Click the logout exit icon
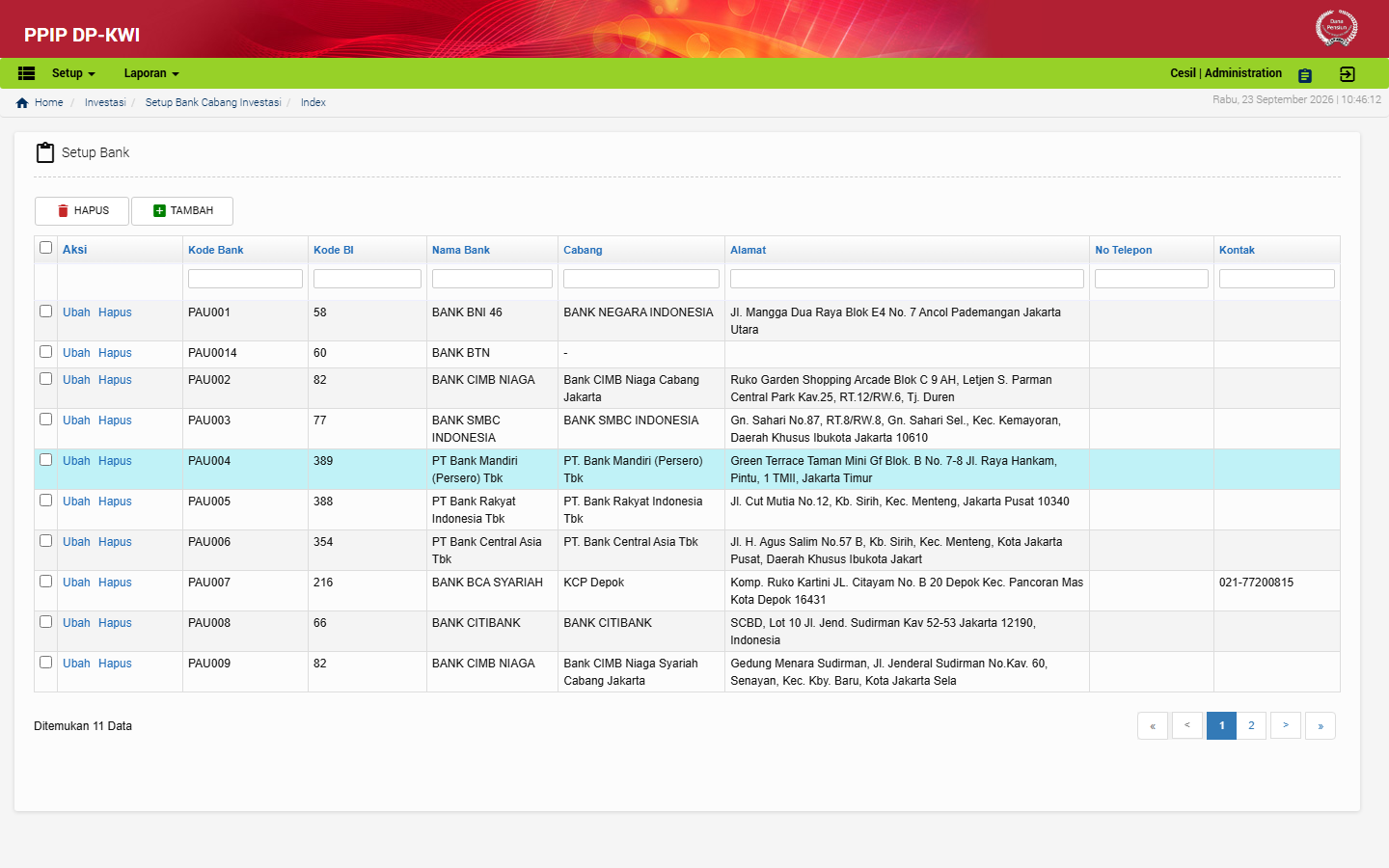This screenshot has height=868, width=1389. tap(1348, 74)
